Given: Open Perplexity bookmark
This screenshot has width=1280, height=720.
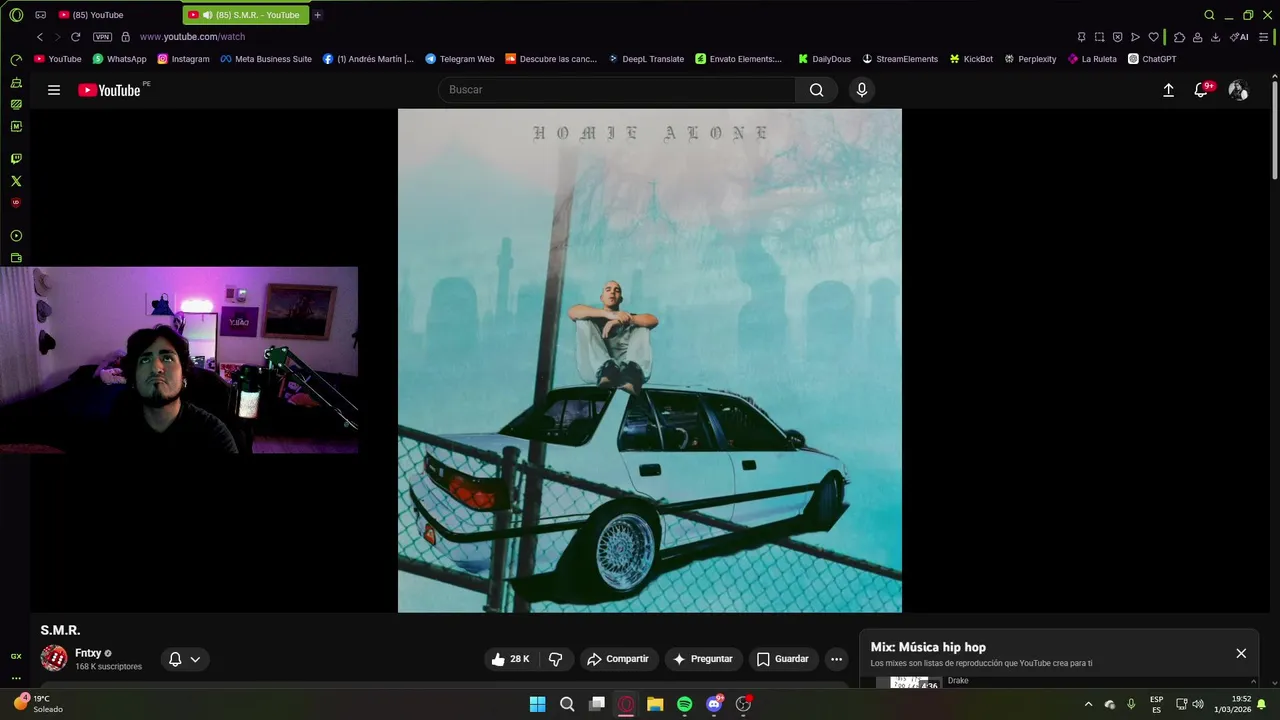Looking at the screenshot, I should click(x=1030, y=59).
